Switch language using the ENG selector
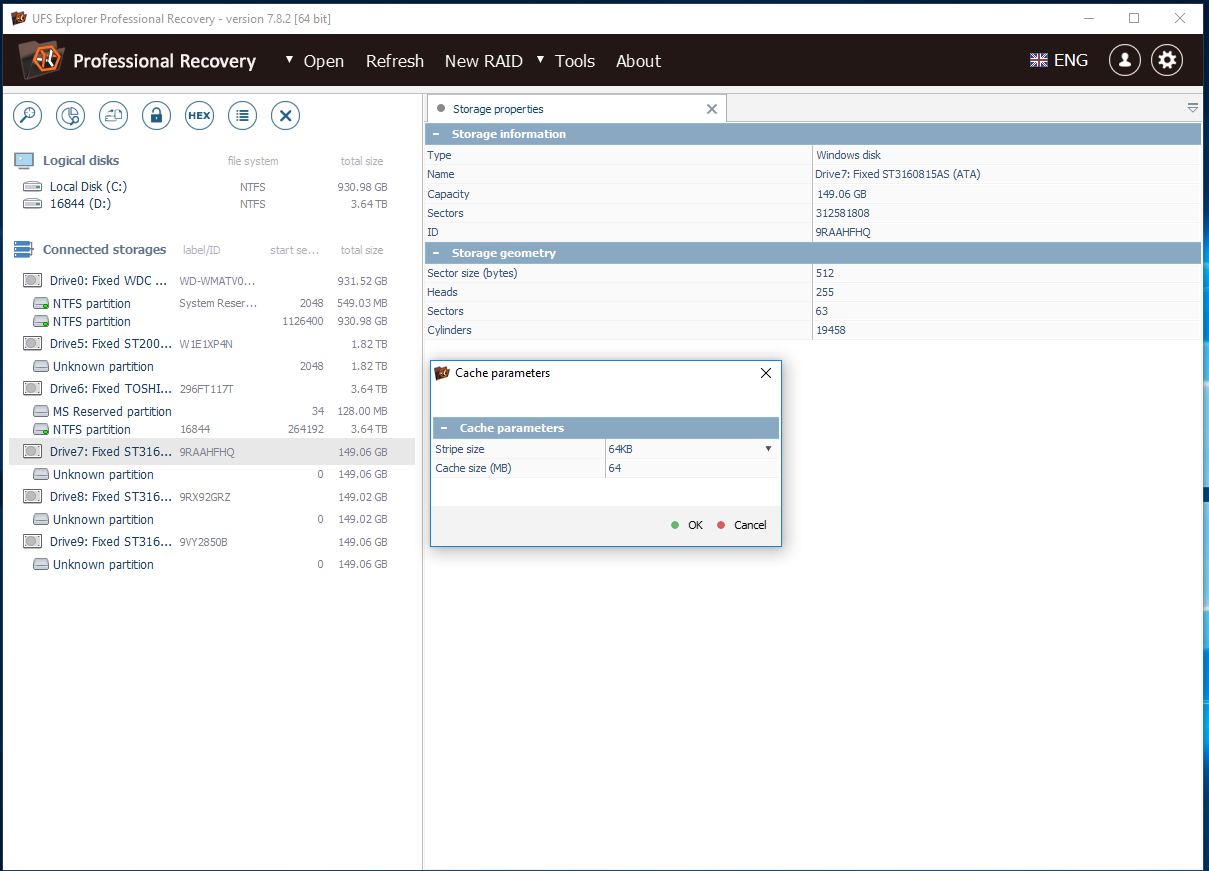Viewport: 1209px width, 871px height. coord(1059,60)
